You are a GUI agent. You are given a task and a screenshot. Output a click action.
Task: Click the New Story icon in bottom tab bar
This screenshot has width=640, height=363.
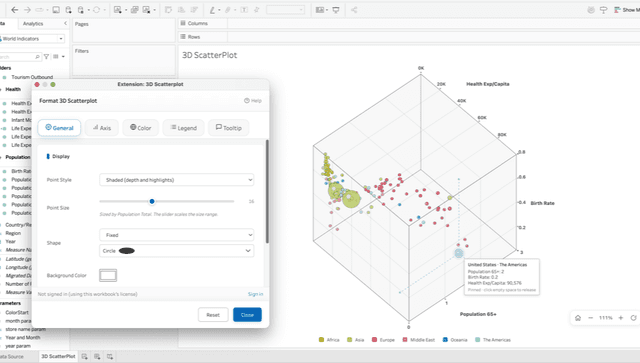tap(110, 356)
